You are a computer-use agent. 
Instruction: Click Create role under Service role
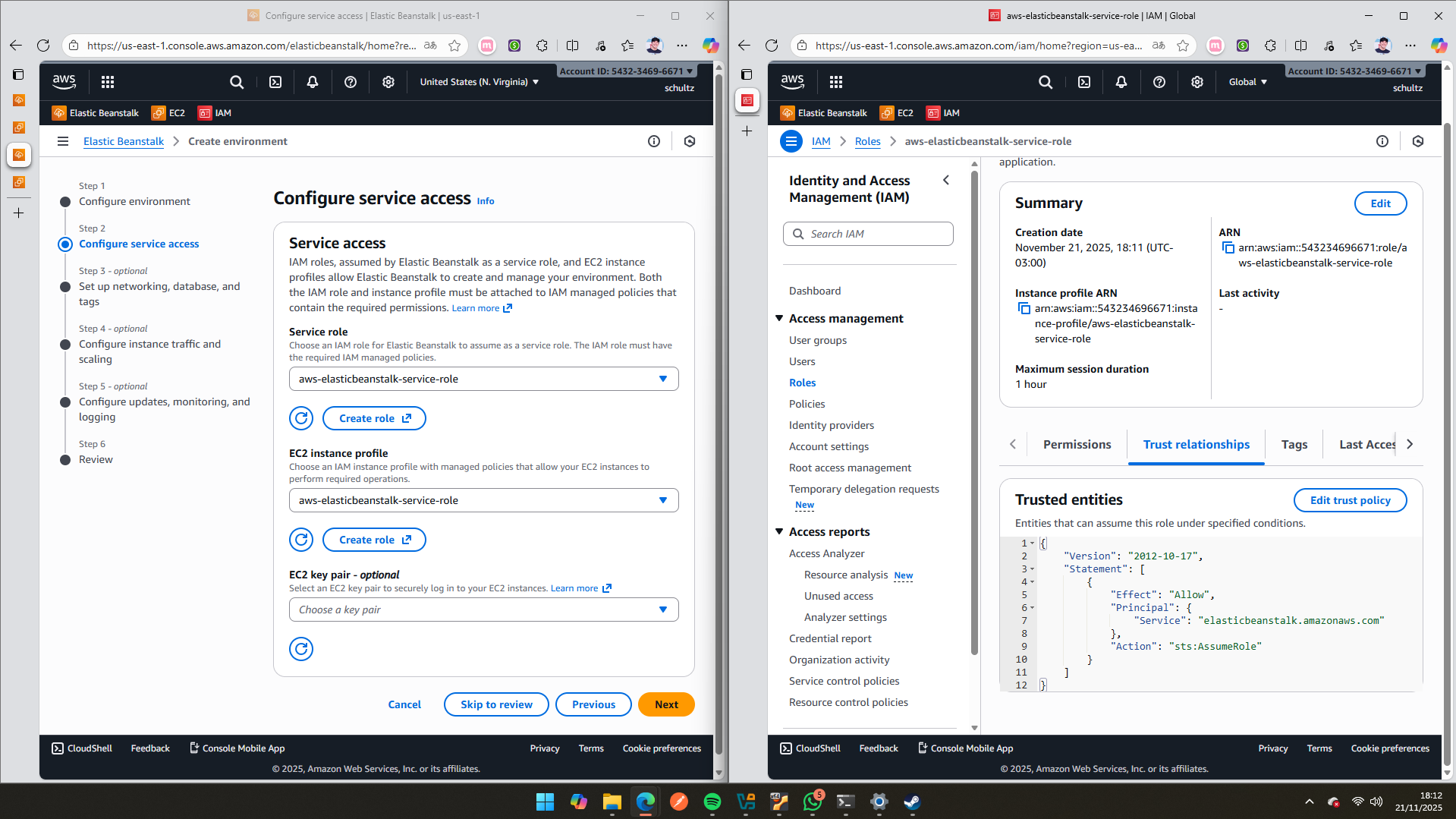click(374, 418)
